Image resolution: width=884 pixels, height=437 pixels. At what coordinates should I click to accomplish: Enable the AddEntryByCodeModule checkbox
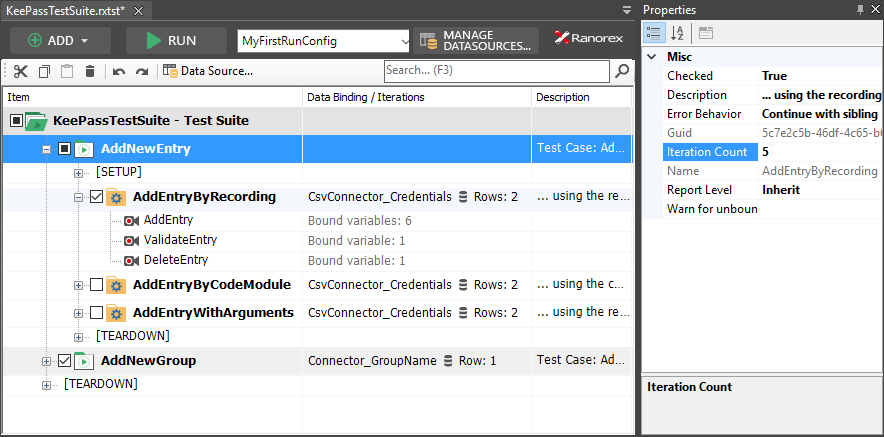96,285
